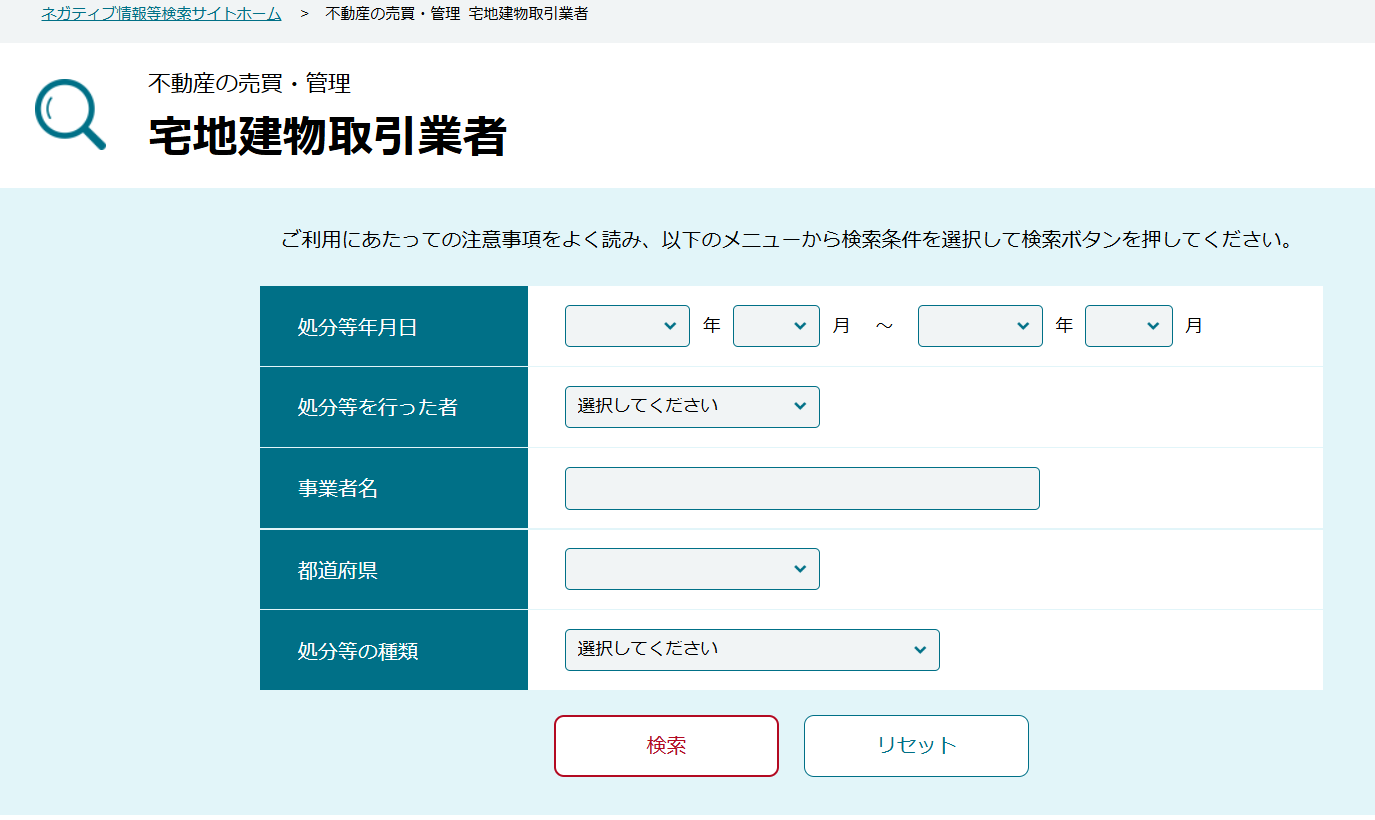
Task: Open the 処分等を行った者 dropdown
Action: tap(692, 407)
